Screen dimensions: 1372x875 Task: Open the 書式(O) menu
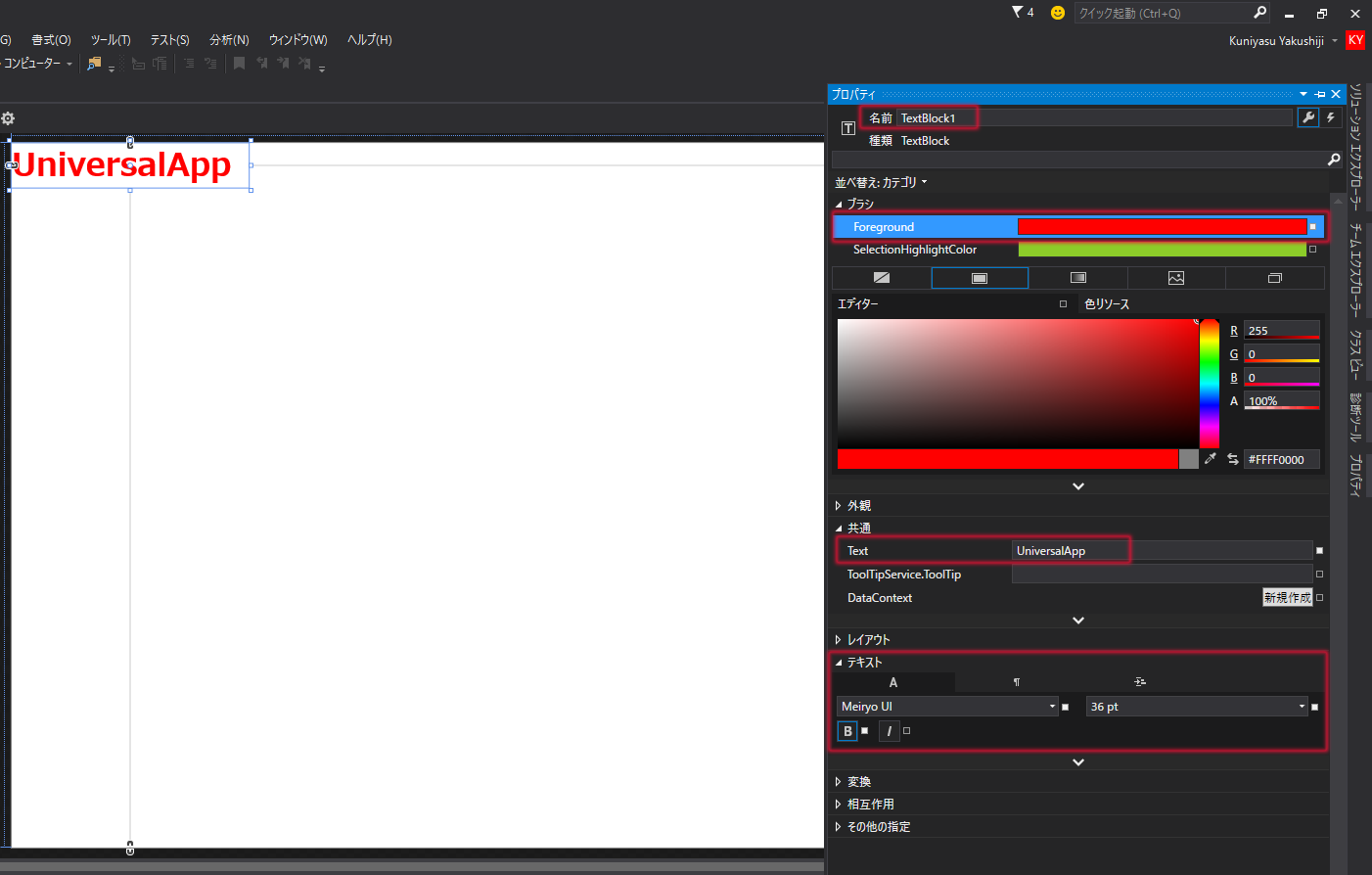(x=52, y=40)
